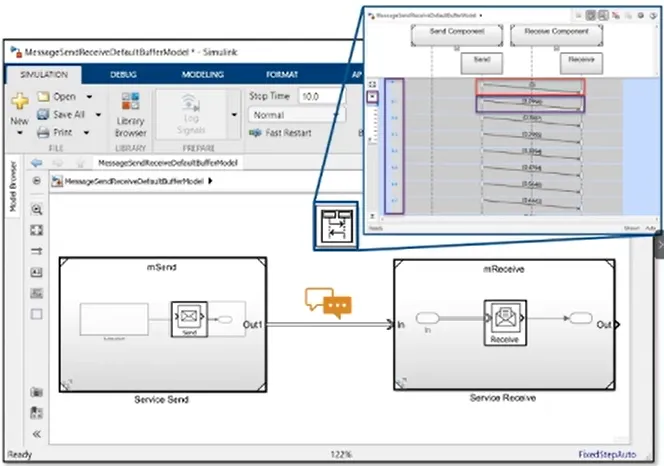The width and height of the screenshot is (664, 466).
Task: Switch to the DEBUG tab
Action: pos(123,75)
